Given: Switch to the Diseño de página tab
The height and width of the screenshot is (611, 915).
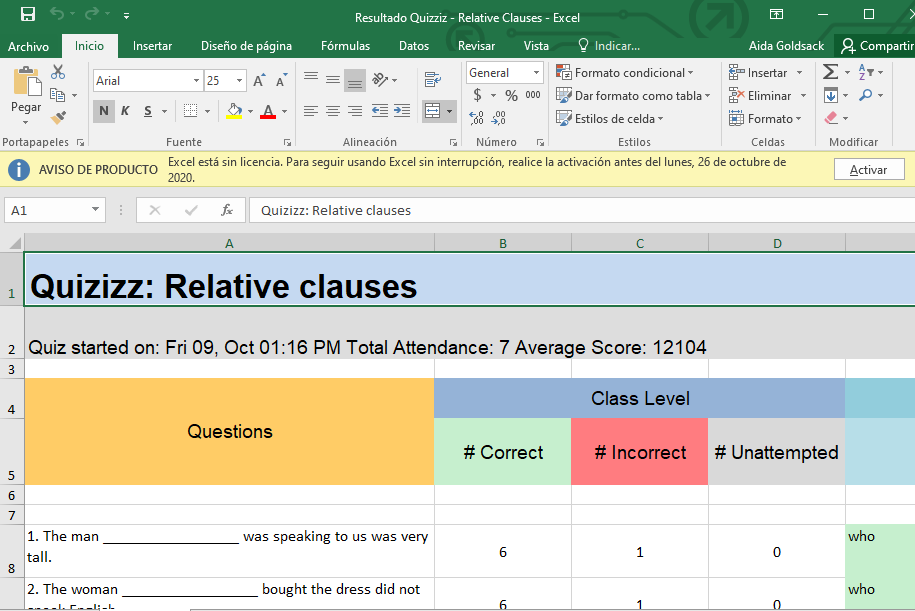Looking at the screenshot, I should [246, 46].
